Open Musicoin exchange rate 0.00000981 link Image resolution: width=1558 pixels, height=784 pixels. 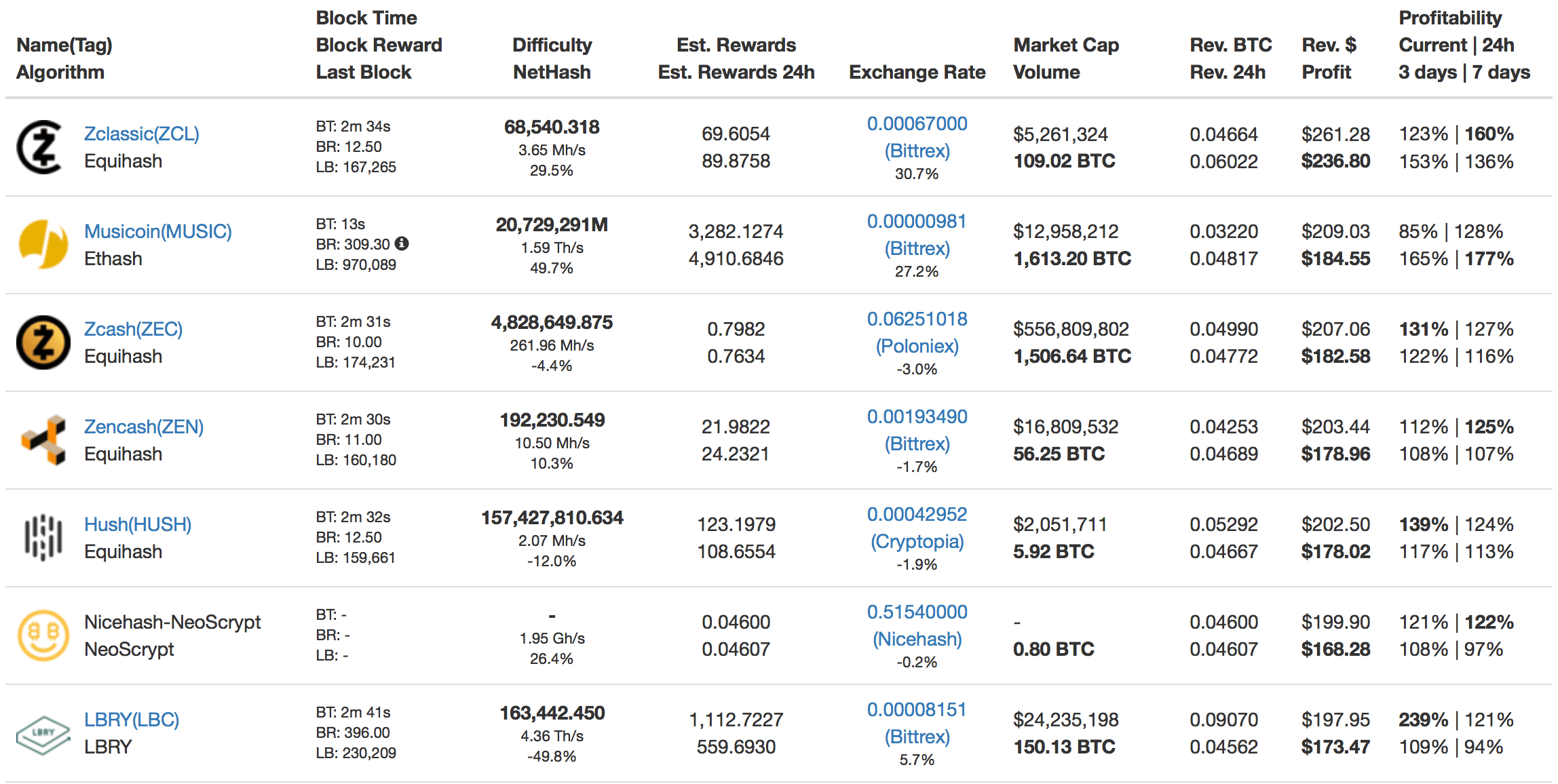tap(917, 222)
